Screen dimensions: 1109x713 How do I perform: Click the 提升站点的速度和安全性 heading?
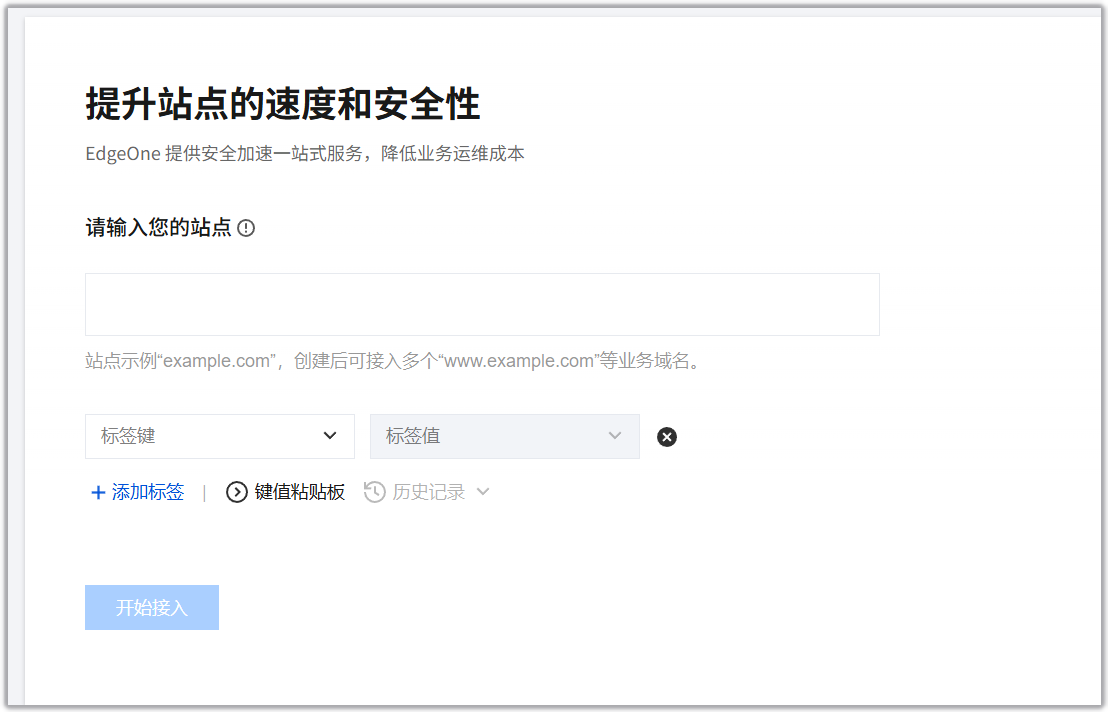(283, 104)
